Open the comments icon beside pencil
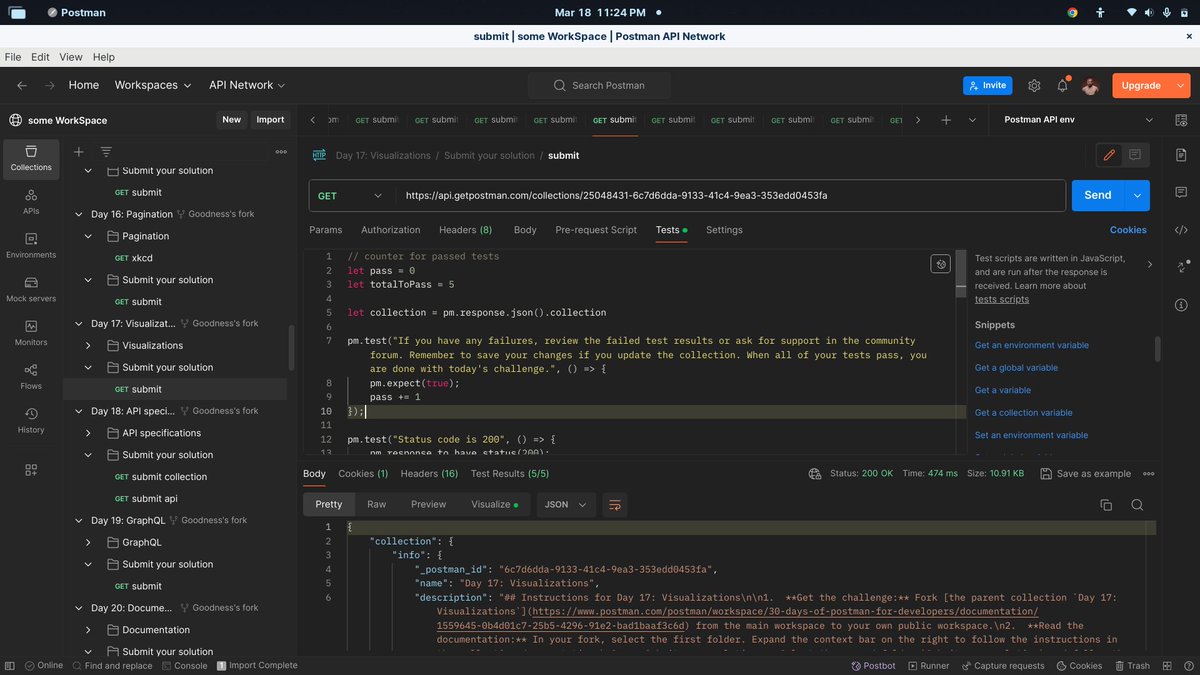1200x675 pixels. [1135, 155]
